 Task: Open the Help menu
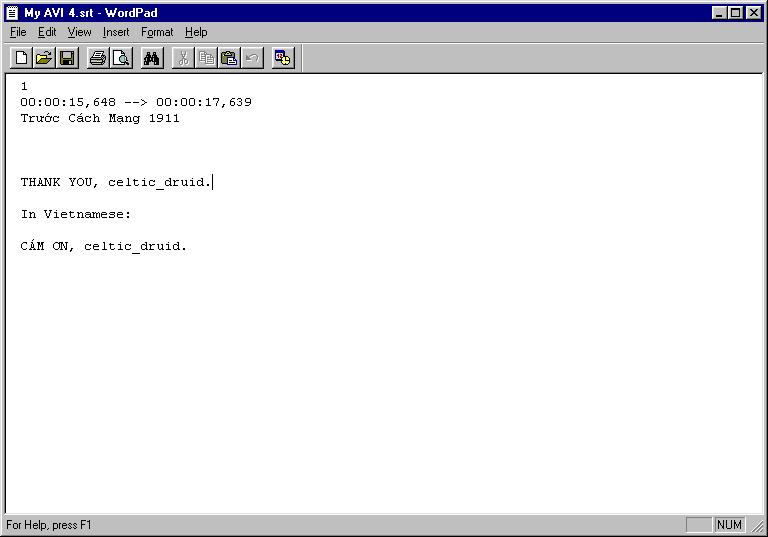click(196, 32)
